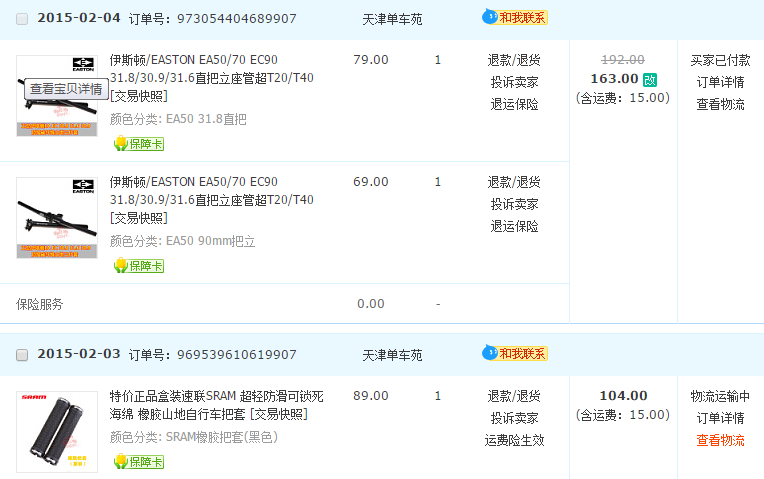
Task: Click insurance price 0.00
Action: tap(371, 304)
